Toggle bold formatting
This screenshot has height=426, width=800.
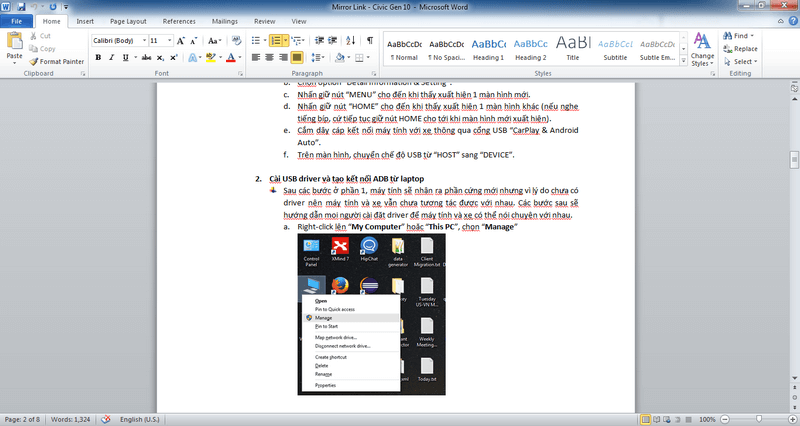(x=98, y=58)
